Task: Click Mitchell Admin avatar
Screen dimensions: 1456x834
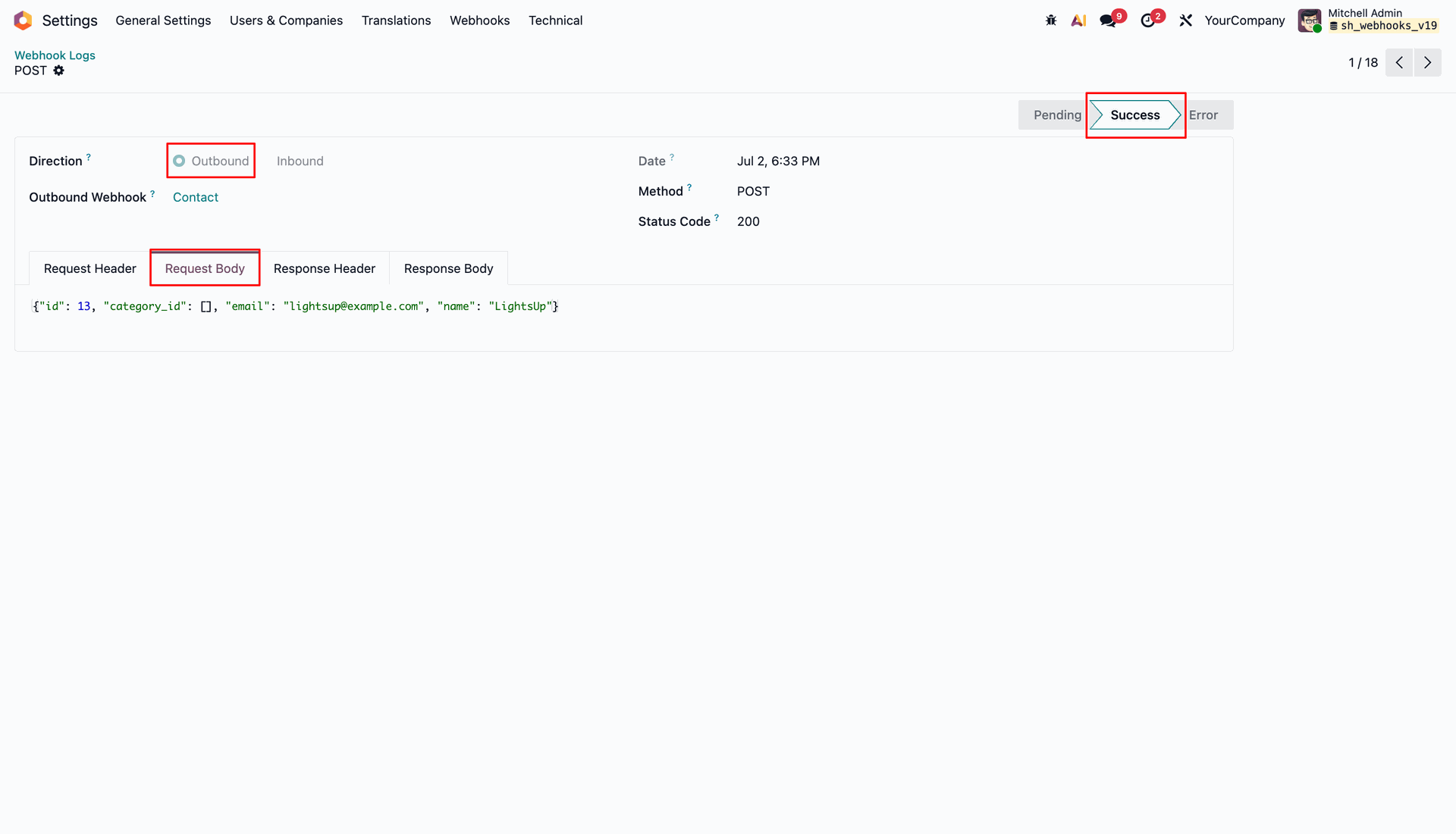Action: click(x=1310, y=20)
